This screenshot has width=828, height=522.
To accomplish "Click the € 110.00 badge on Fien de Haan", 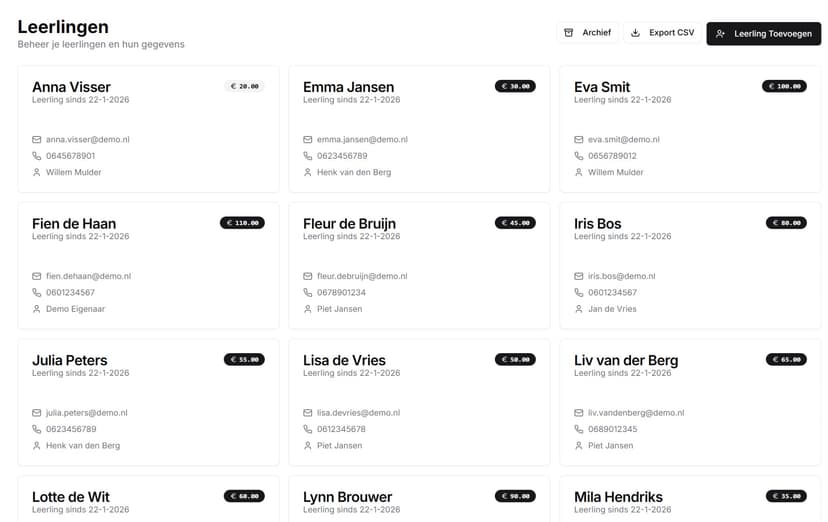I will (242, 223).
